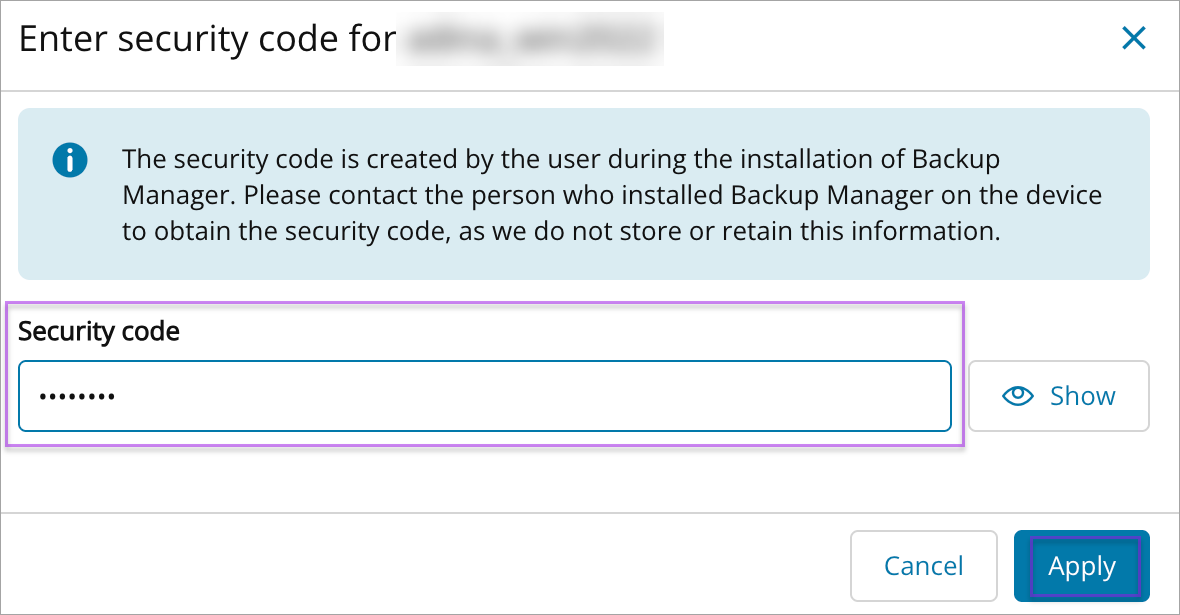
Task: Click the X icon in the dialog header
Action: pyautogui.click(x=1133, y=39)
